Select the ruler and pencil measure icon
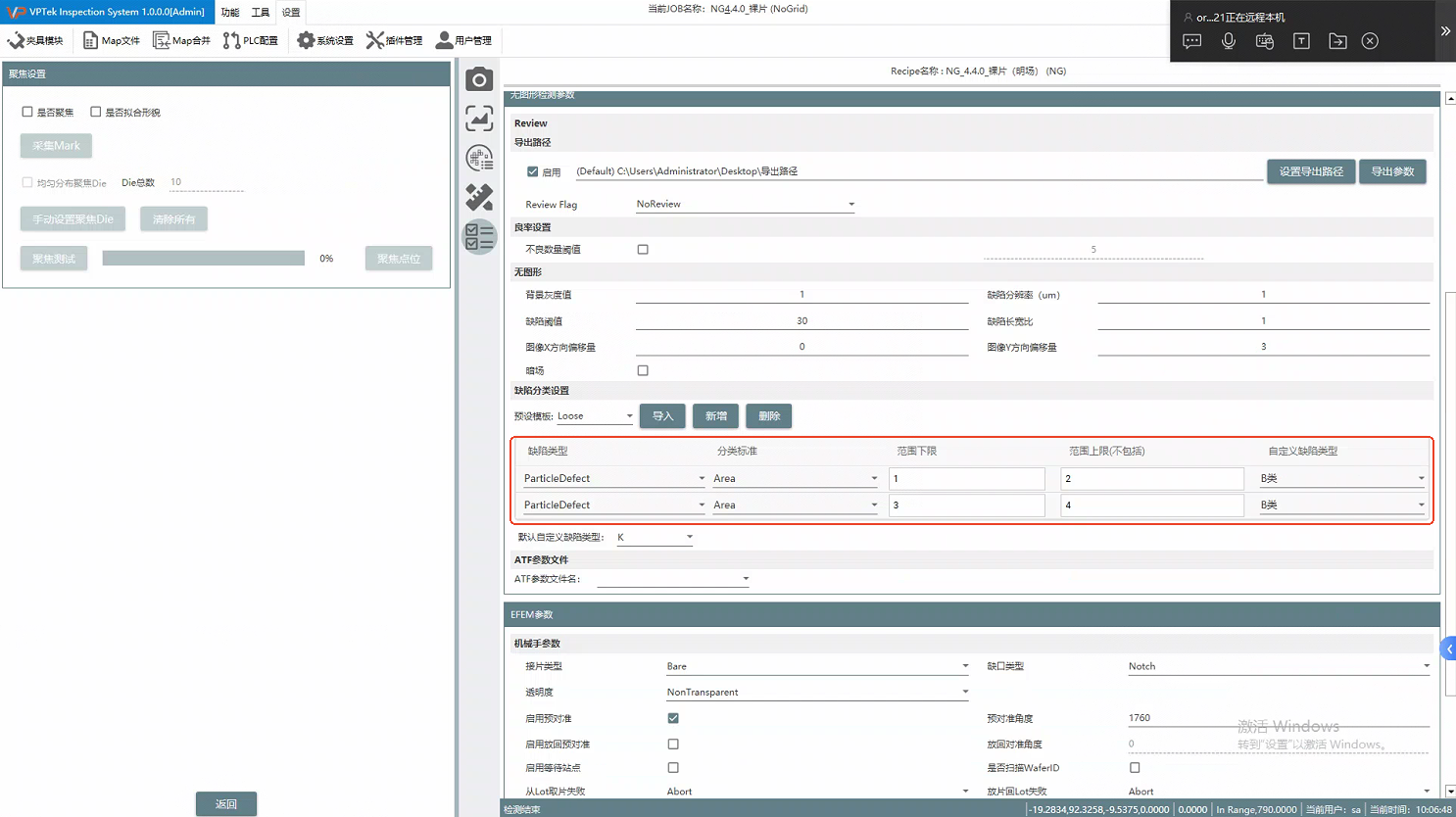Viewport: 1456px width, 817px height. click(x=479, y=197)
